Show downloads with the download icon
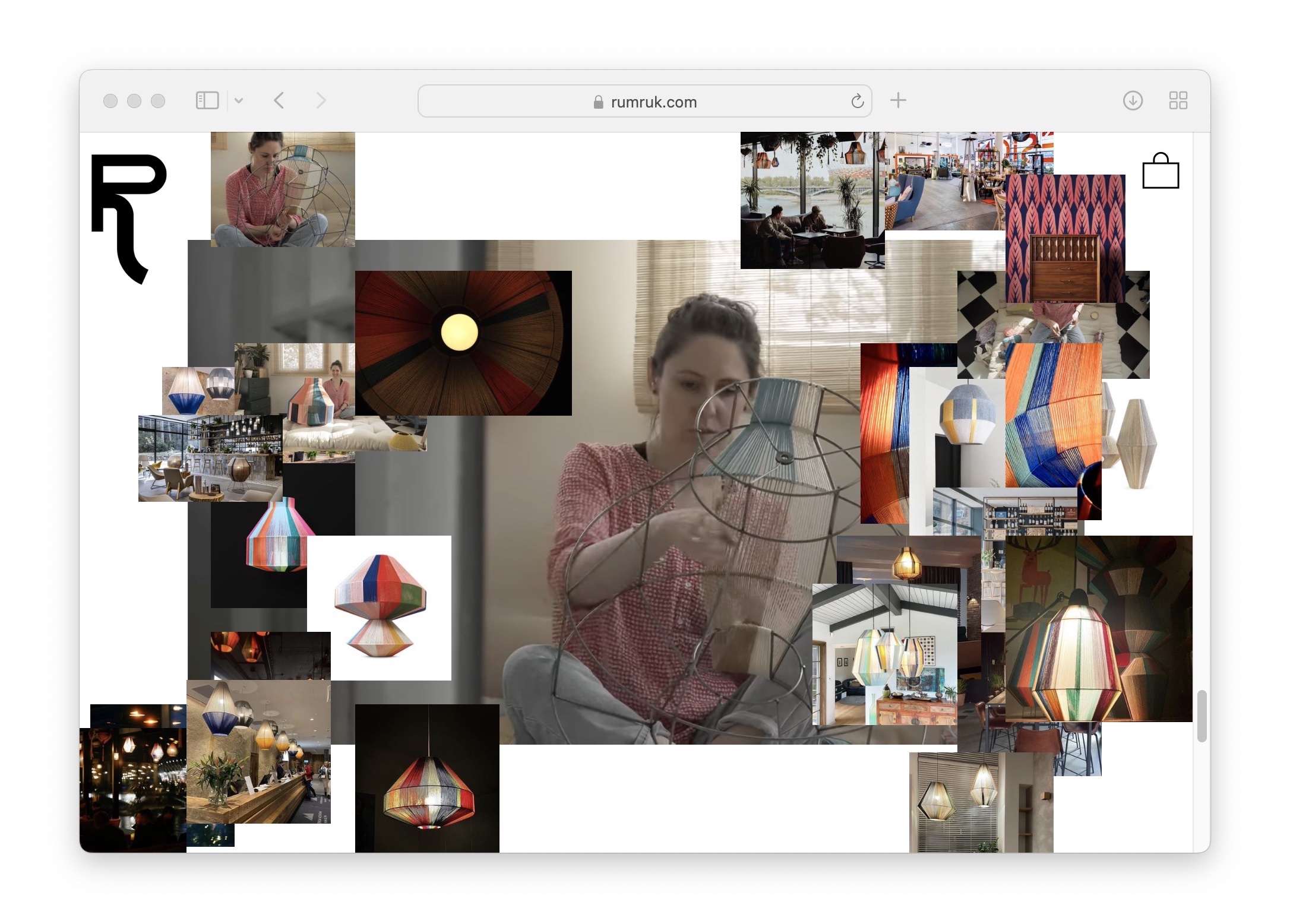1290x924 pixels. point(1133,100)
